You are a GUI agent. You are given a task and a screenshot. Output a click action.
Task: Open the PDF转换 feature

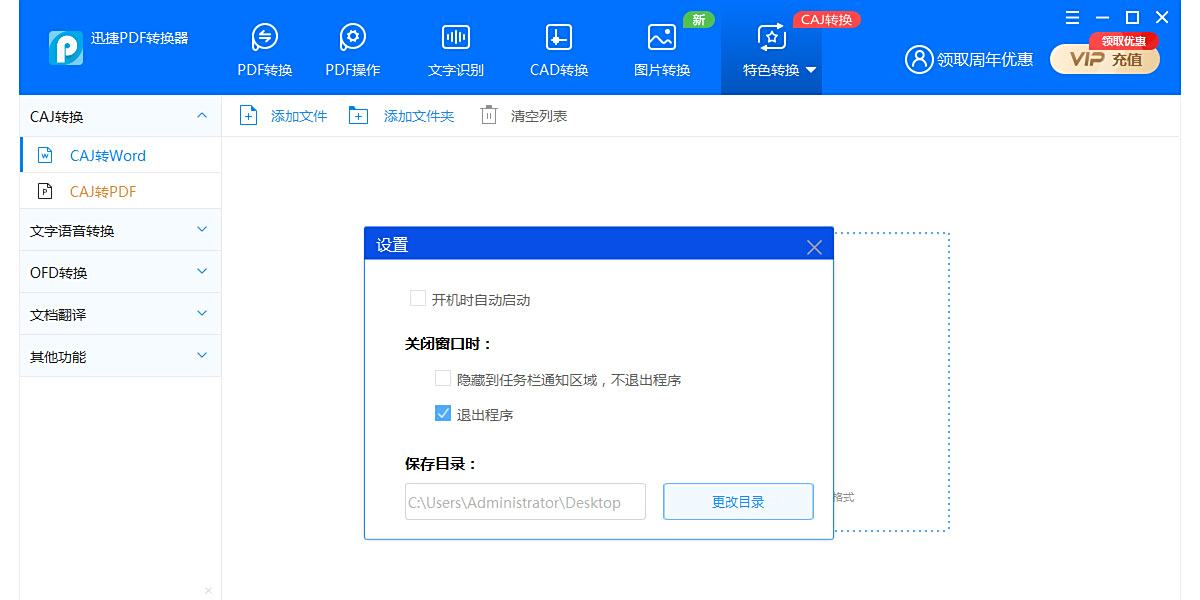pos(264,47)
